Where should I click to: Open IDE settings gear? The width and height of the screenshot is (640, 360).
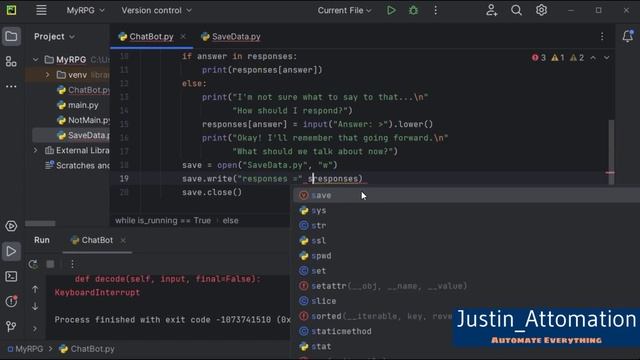click(x=541, y=10)
